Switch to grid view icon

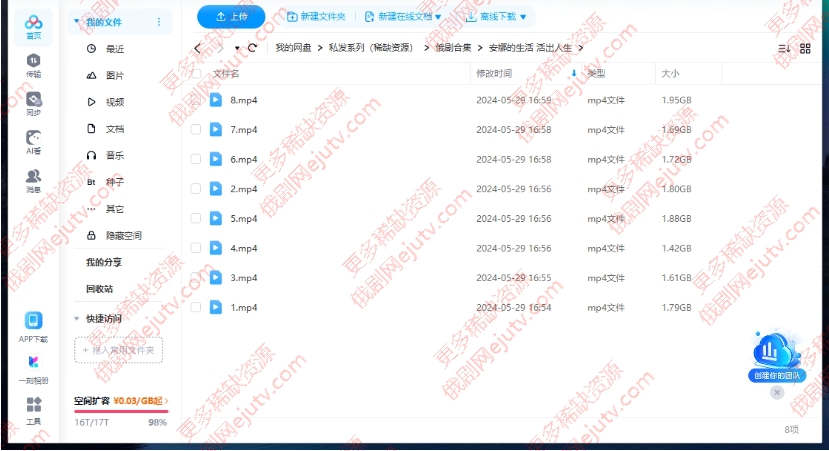coord(805,49)
